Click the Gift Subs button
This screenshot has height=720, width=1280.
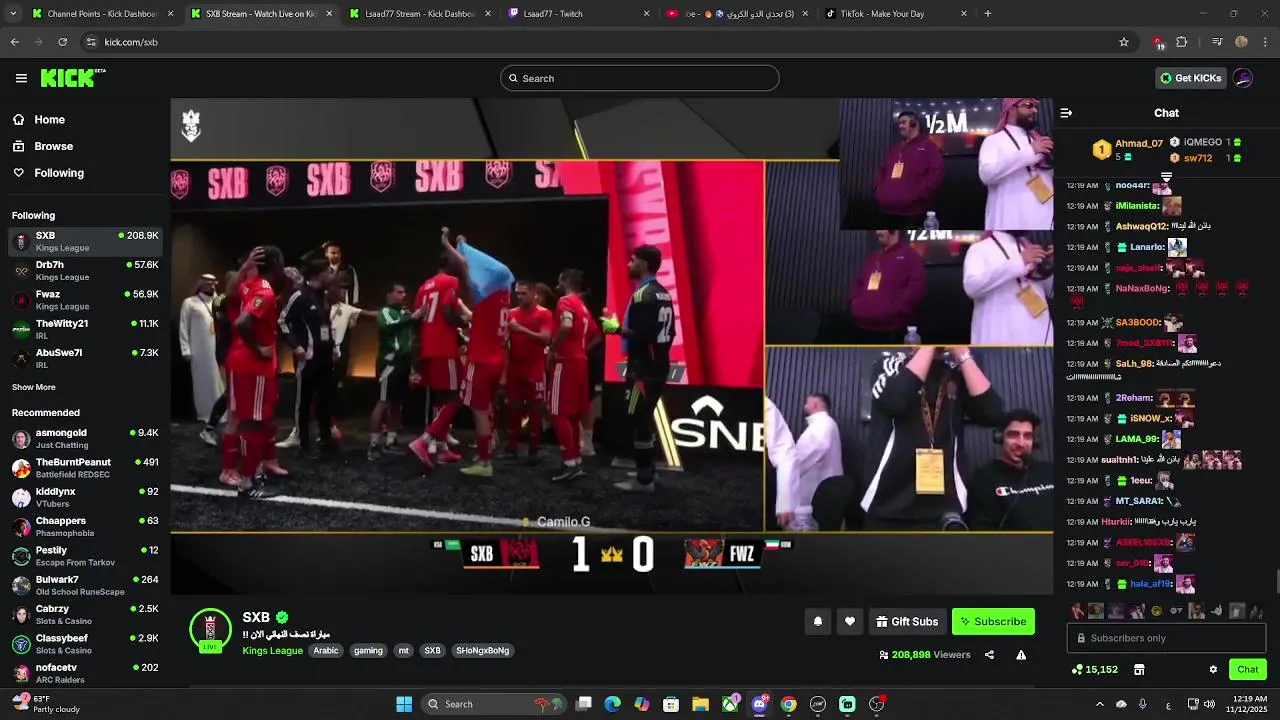tap(907, 621)
